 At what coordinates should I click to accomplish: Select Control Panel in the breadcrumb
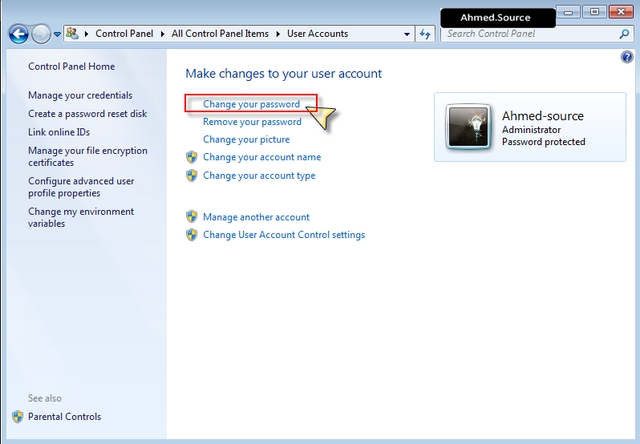click(124, 33)
